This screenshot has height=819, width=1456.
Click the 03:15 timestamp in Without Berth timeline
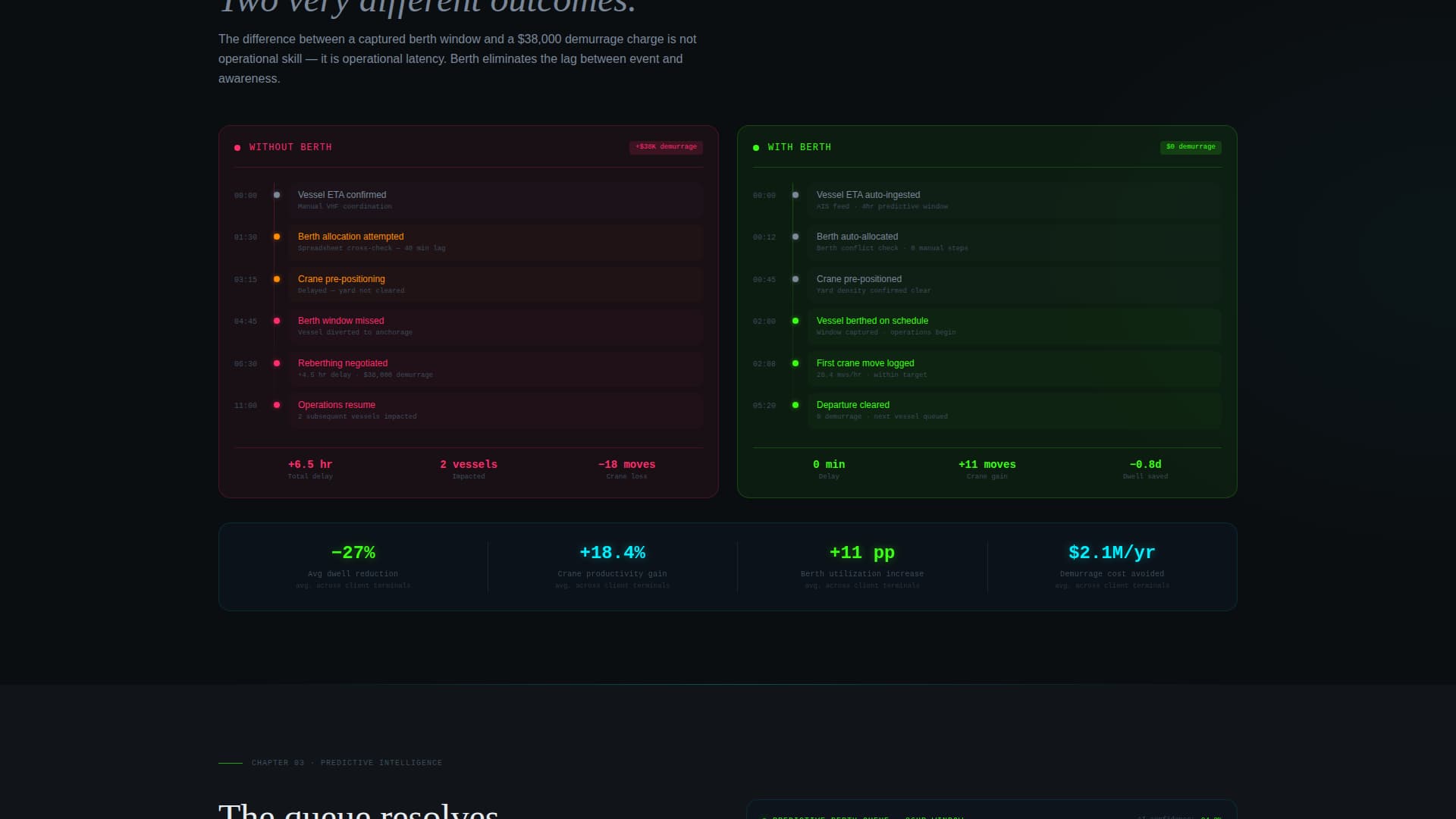[x=246, y=280]
